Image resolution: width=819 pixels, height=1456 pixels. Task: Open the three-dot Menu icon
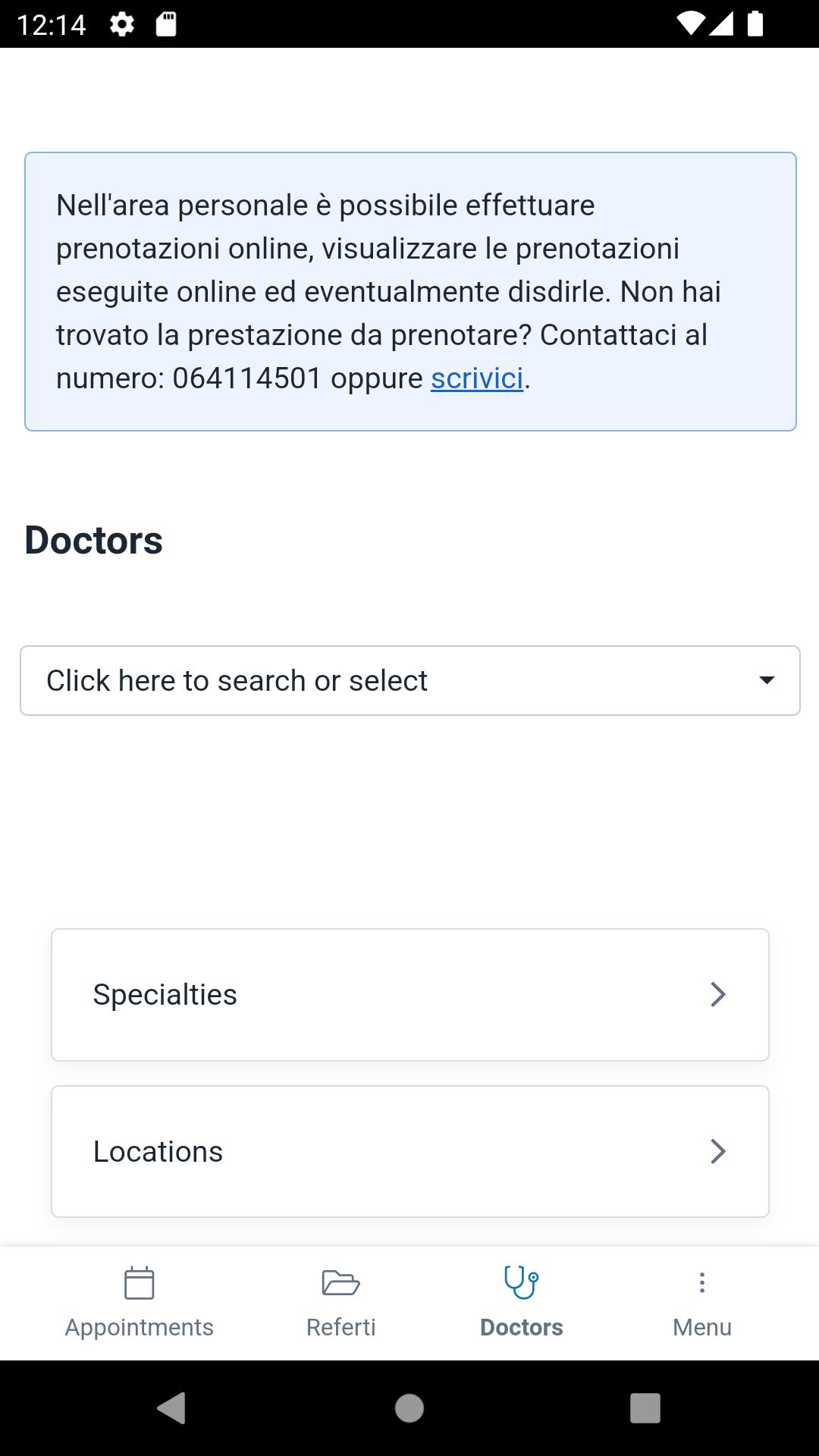point(702,1282)
